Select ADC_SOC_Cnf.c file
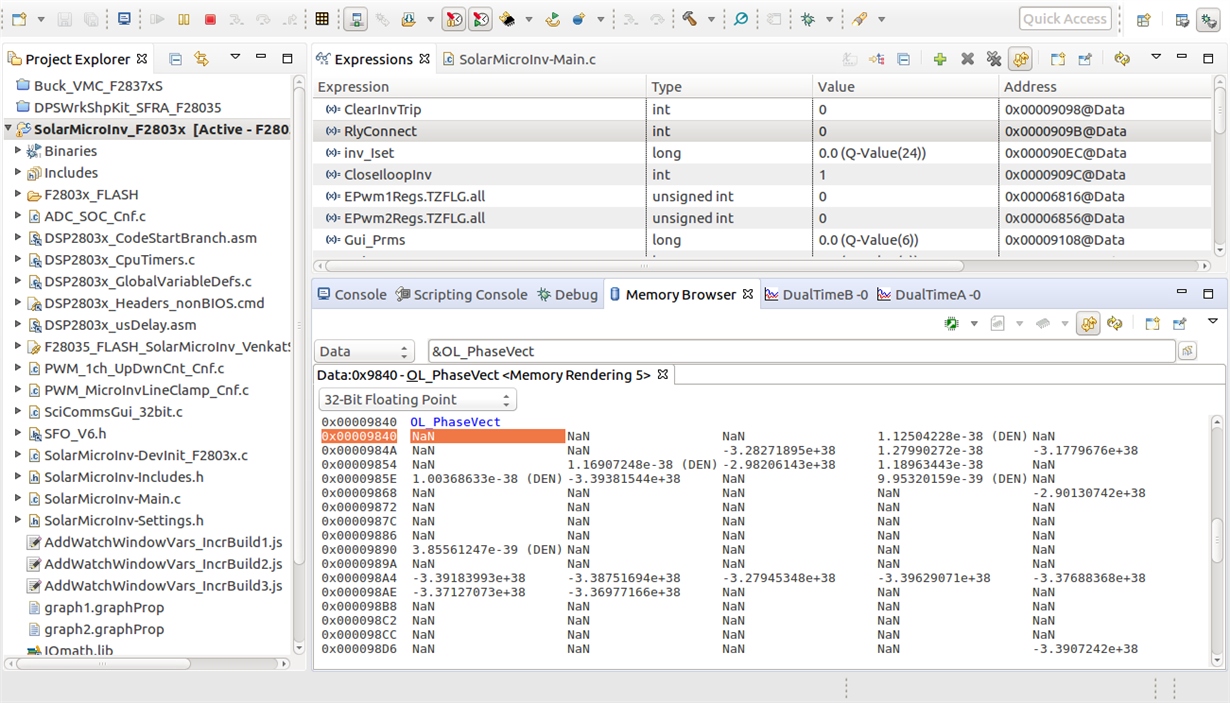 [95, 216]
